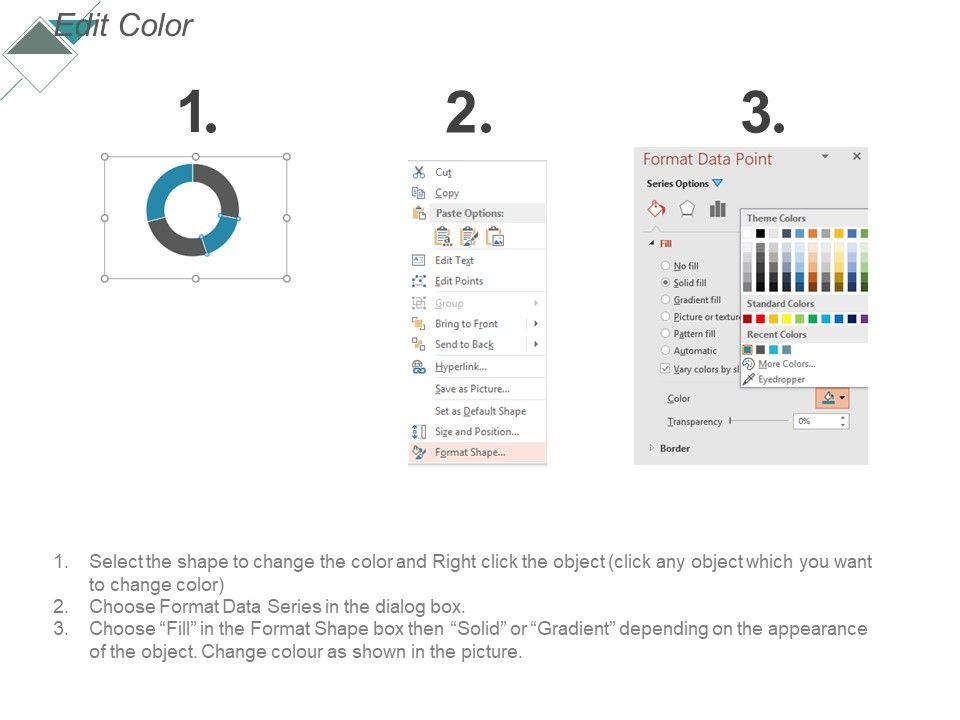Select the No fill radio button
Viewport: 960px width, 720px height.
(x=665, y=266)
